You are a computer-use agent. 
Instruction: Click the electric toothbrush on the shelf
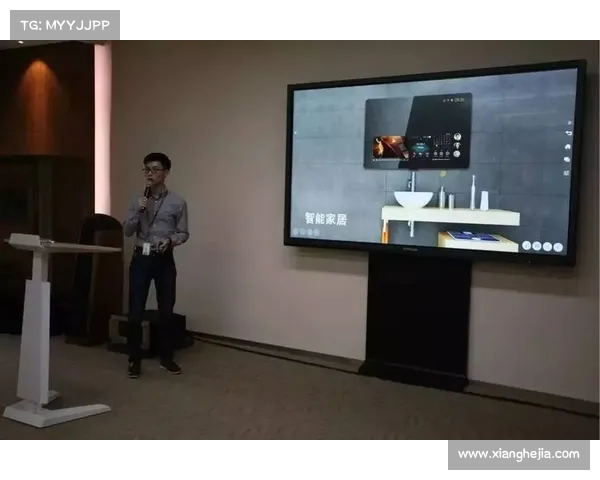point(473,192)
